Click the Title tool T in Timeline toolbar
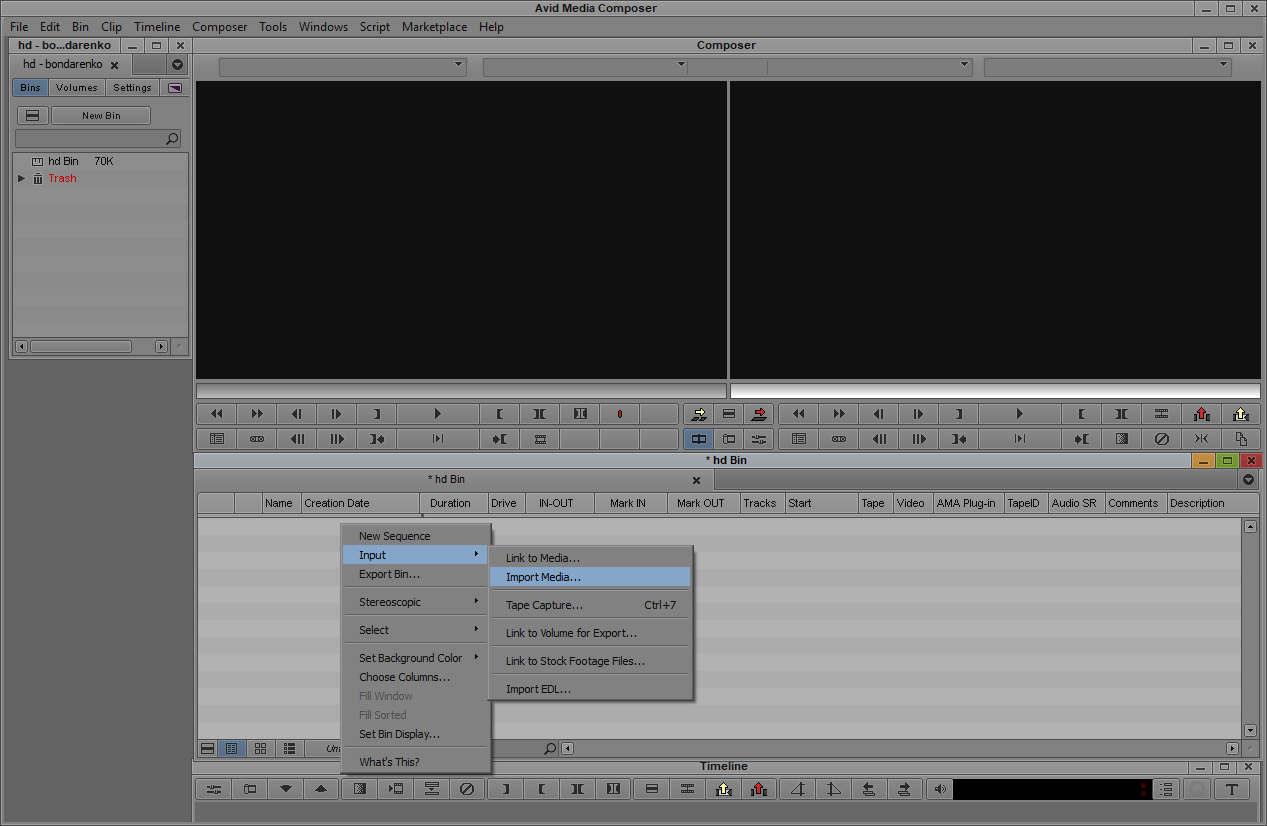Screen dimensions: 1267x826 point(1232,789)
